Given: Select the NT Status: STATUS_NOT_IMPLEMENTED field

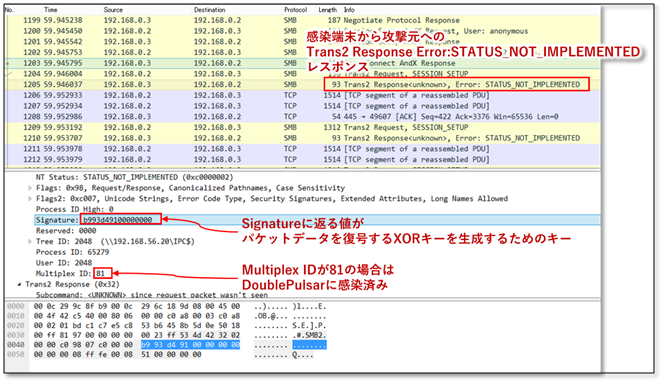Looking at the screenshot, I should 134,177.
